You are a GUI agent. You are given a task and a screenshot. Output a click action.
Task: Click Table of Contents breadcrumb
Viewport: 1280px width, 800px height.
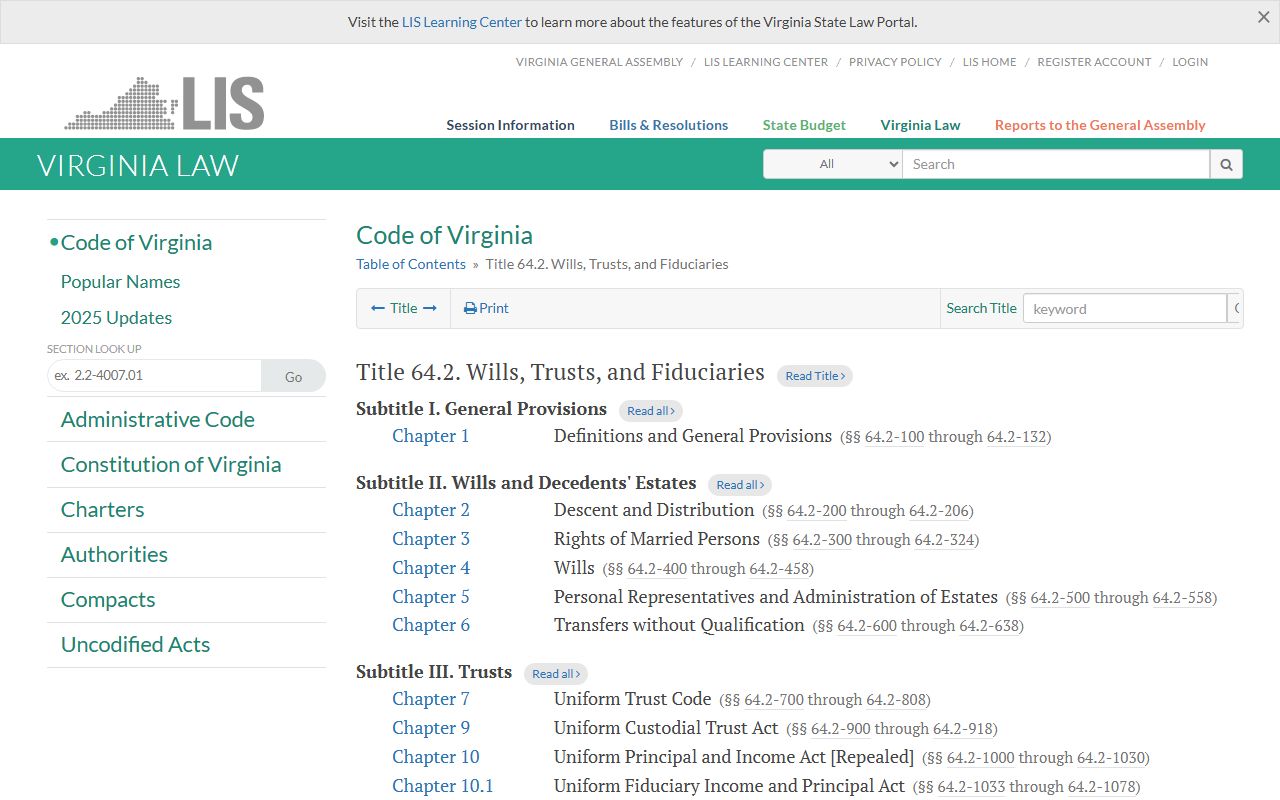tap(411, 264)
